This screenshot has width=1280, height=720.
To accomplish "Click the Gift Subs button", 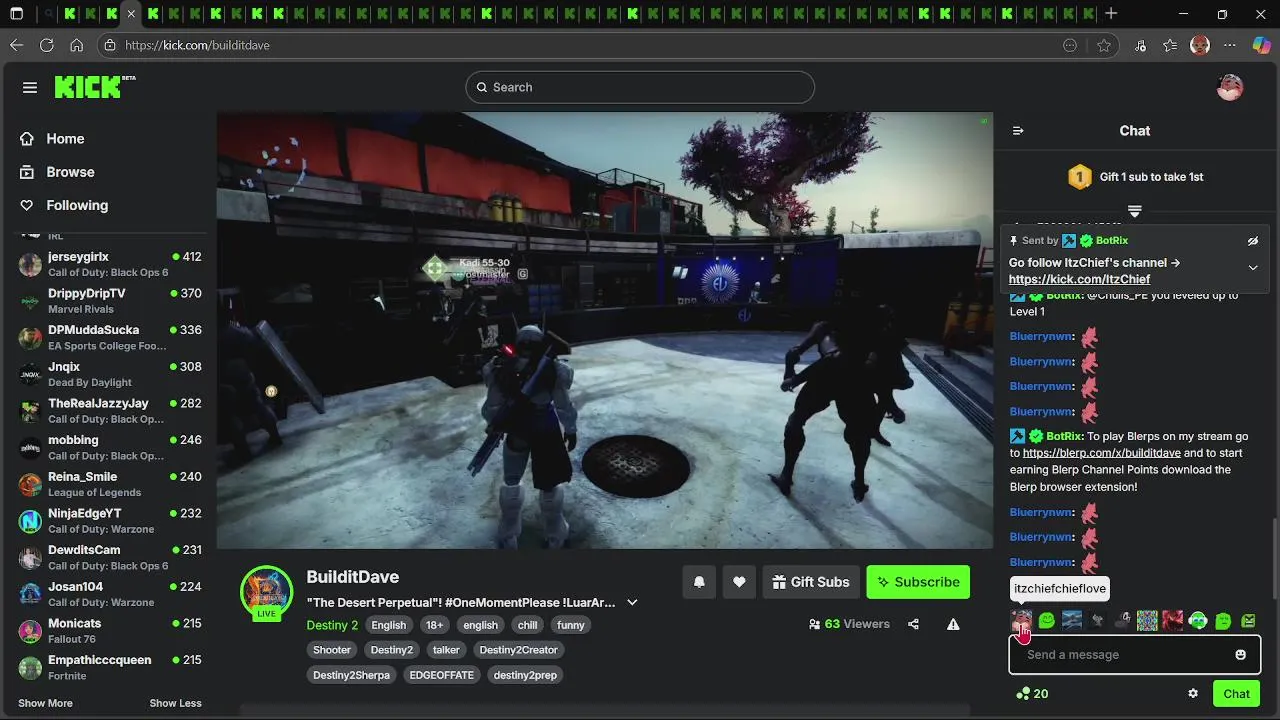I will (810, 582).
